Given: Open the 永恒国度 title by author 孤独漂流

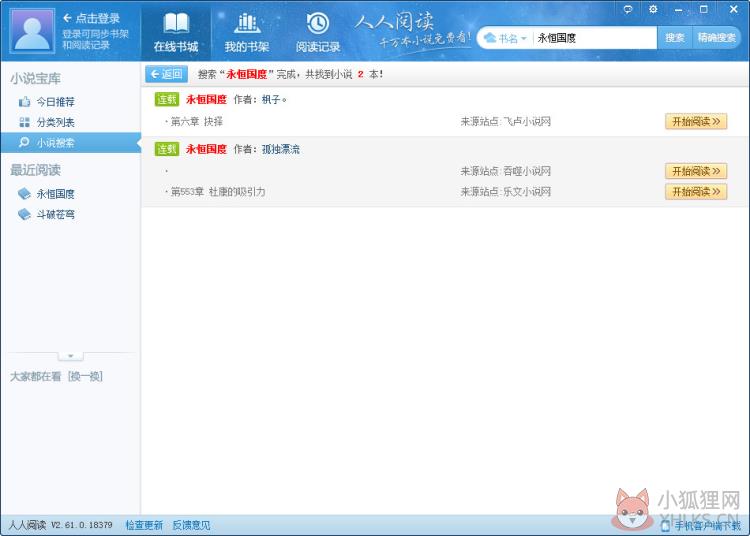Looking at the screenshot, I should 206,149.
